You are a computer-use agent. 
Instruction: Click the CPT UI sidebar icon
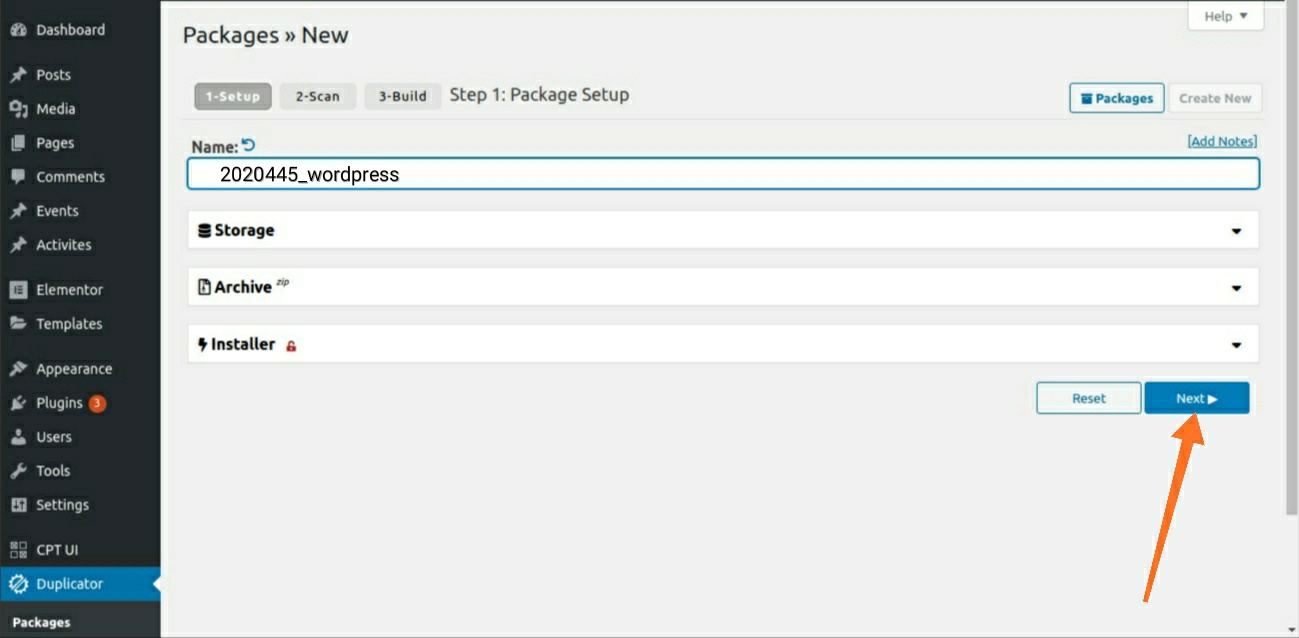point(17,549)
